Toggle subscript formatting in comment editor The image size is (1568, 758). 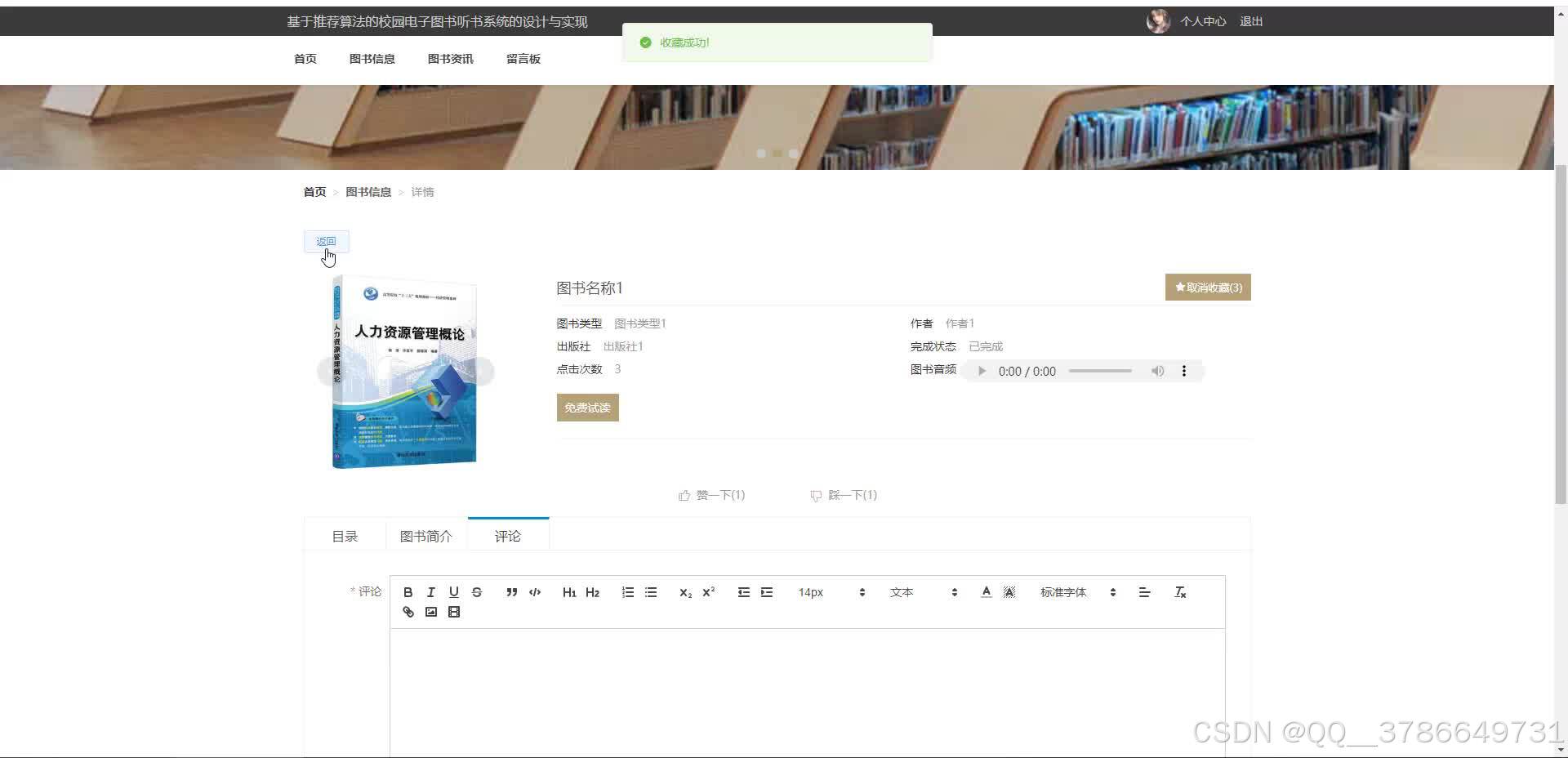coord(685,592)
